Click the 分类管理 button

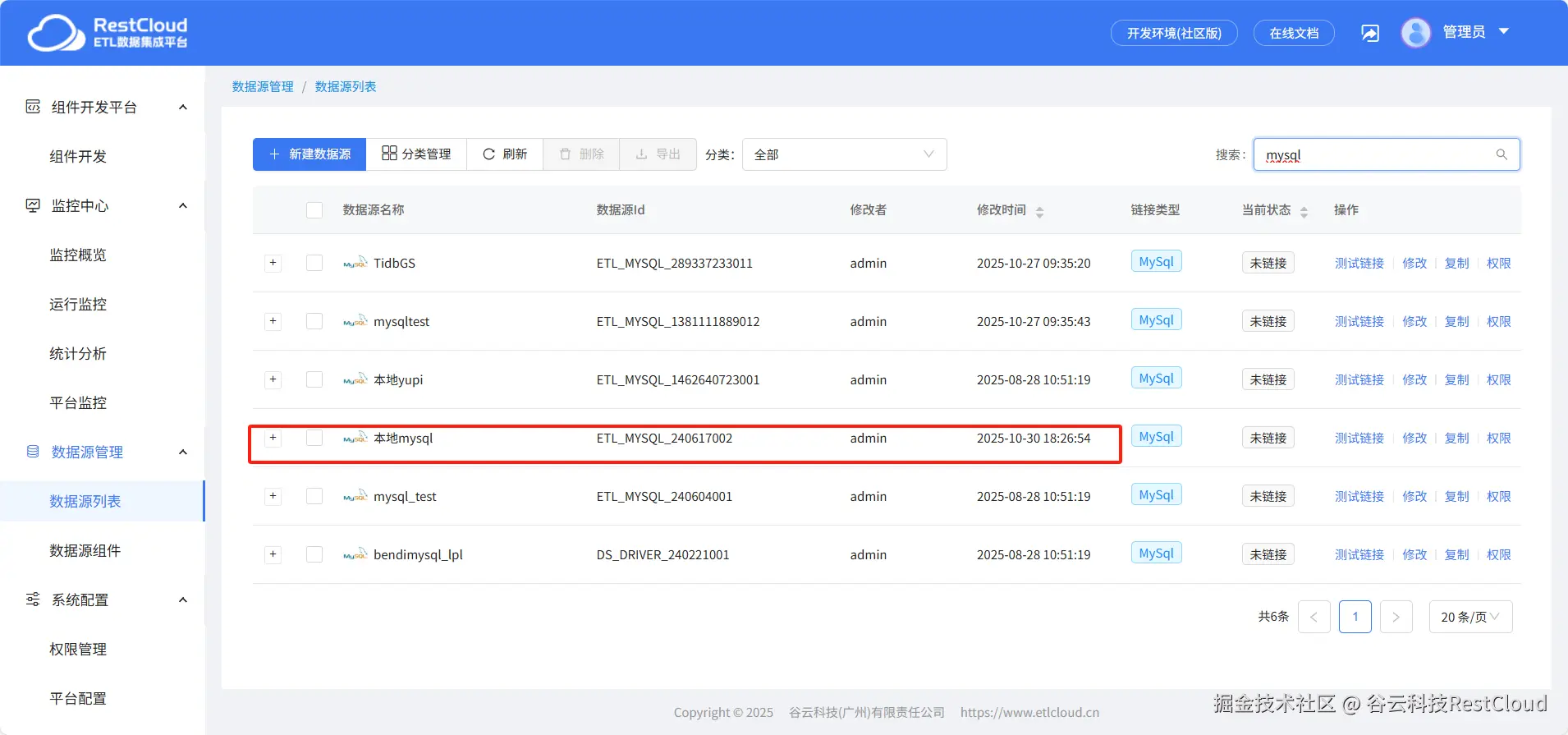point(416,154)
